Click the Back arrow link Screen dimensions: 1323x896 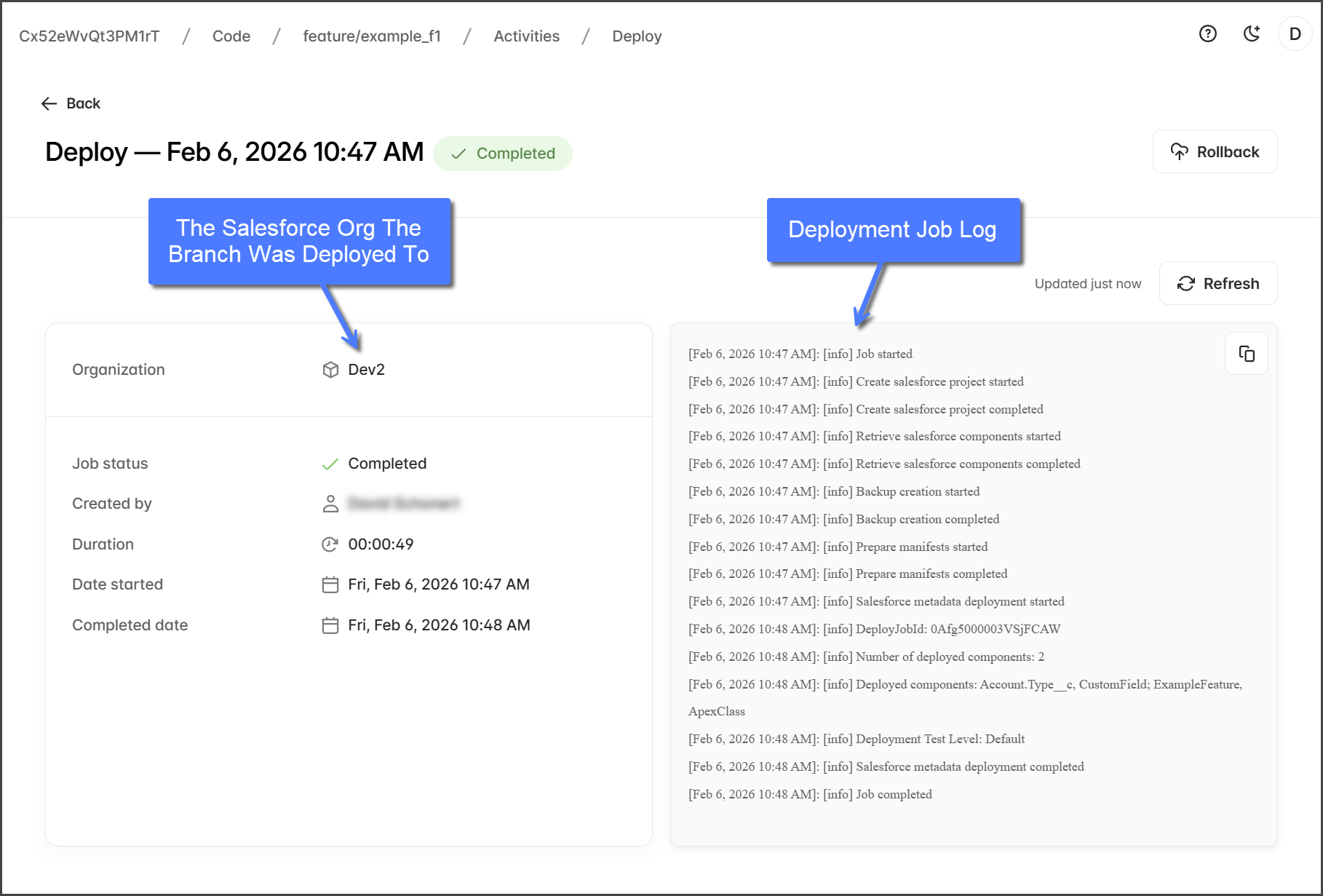[x=71, y=103]
